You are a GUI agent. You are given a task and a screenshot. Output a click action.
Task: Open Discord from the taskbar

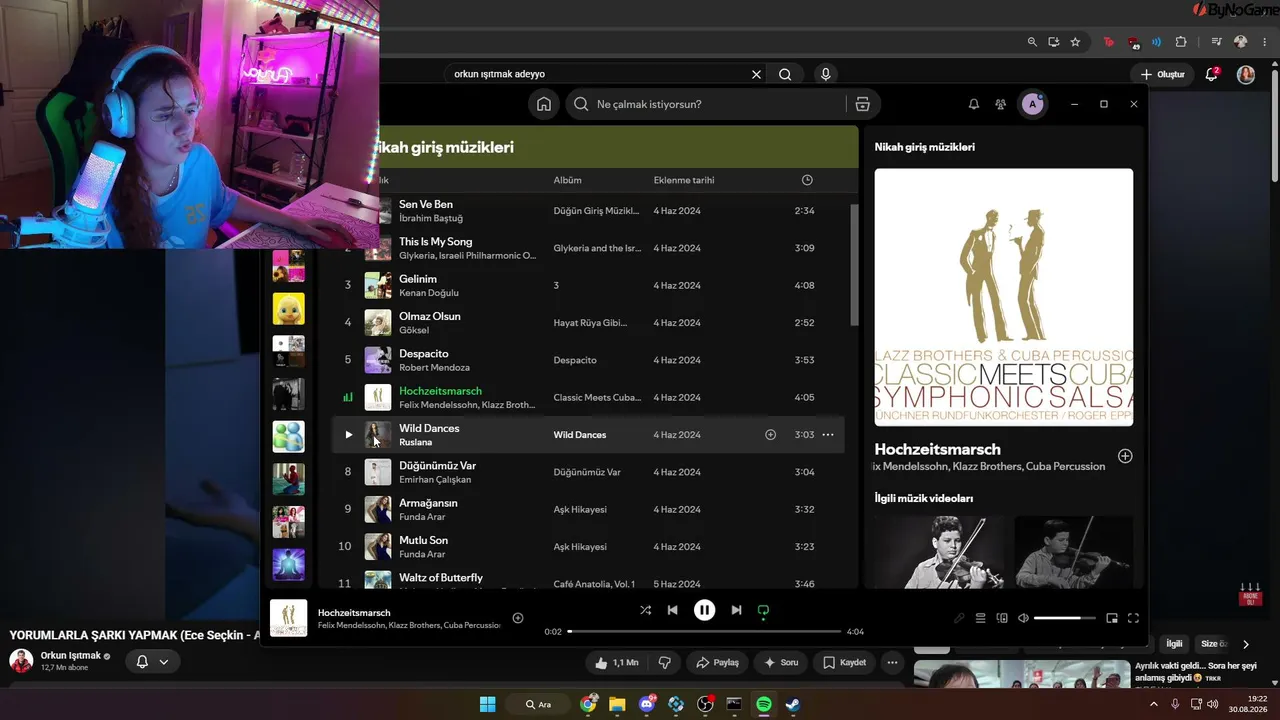tap(647, 704)
